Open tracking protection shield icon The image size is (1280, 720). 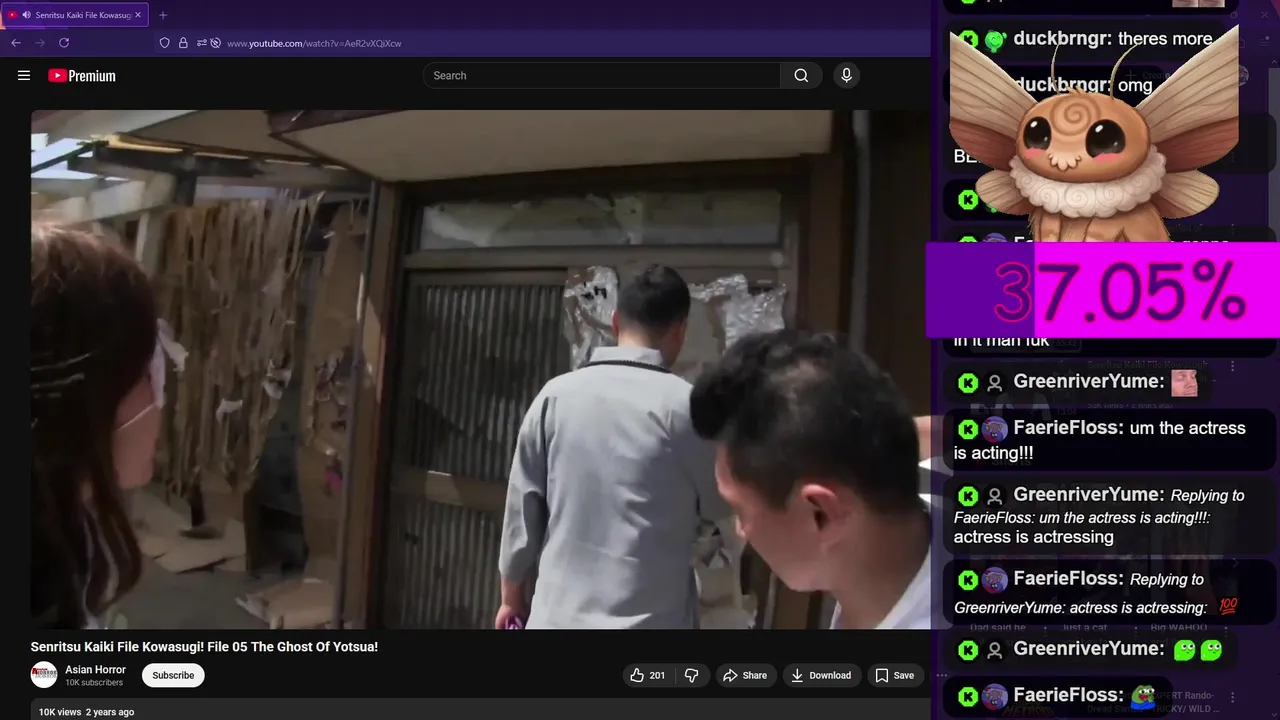(x=165, y=43)
